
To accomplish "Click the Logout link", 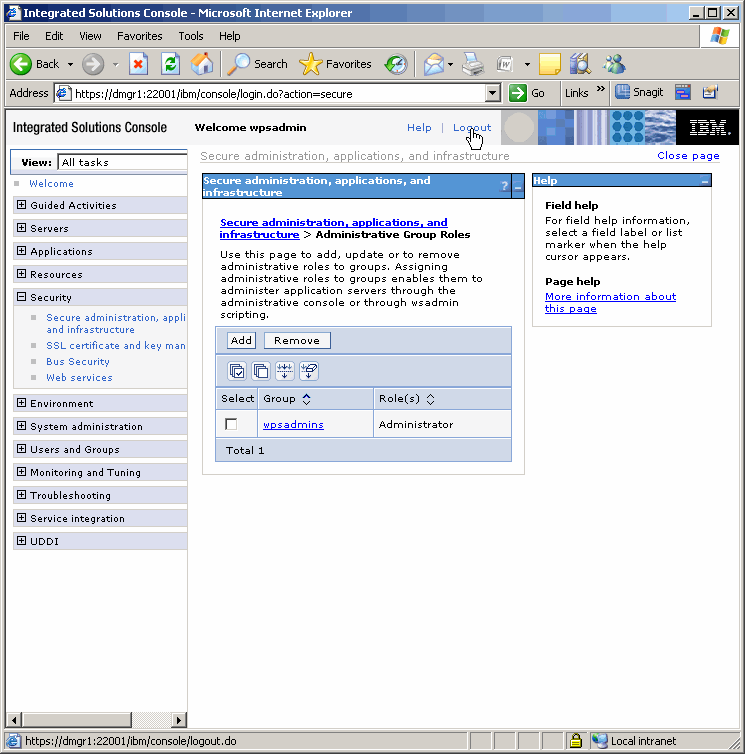I will pyautogui.click(x=471, y=128).
